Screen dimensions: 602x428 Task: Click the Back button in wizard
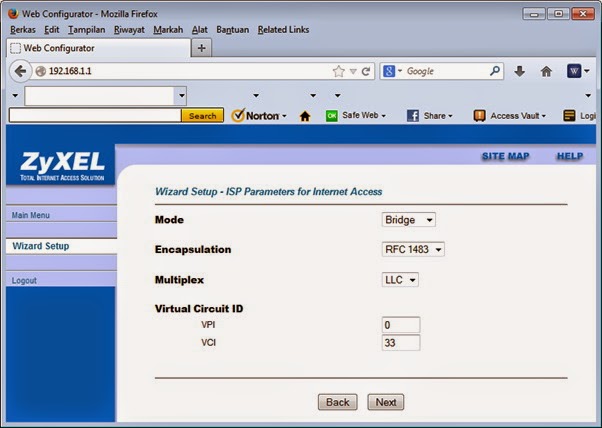tap(337, 402)
